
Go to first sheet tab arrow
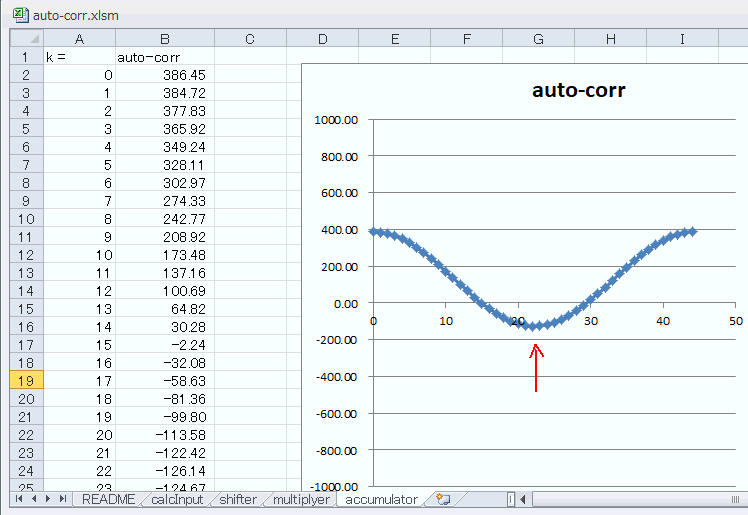click(19, 499)
